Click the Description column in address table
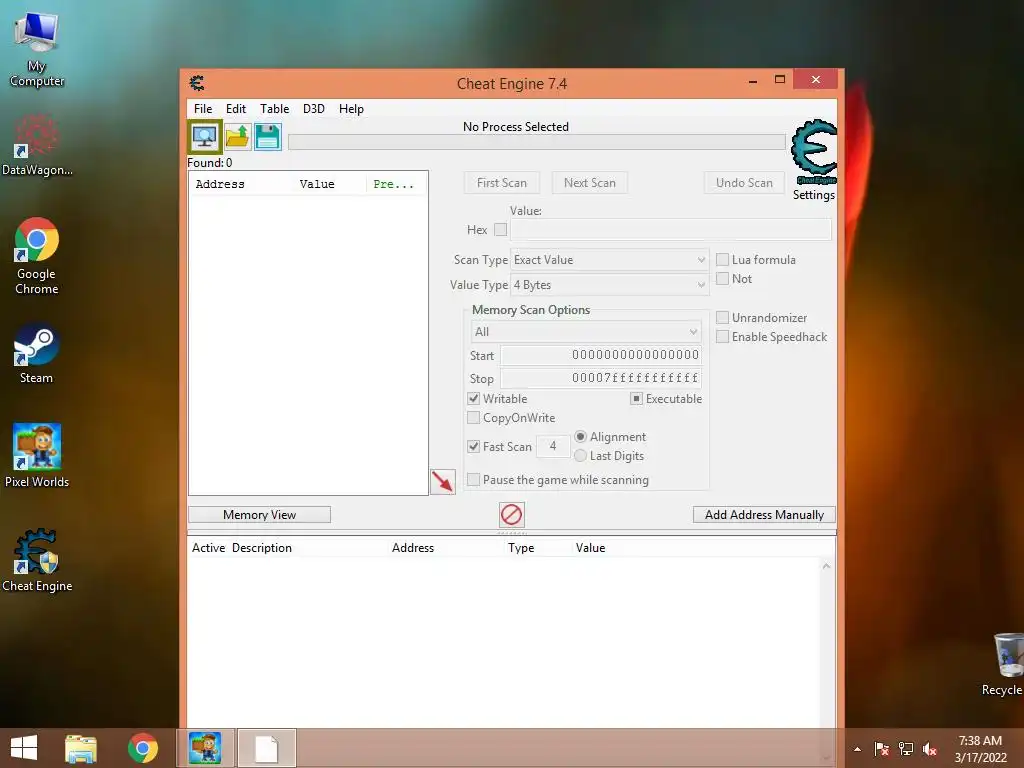 coord(262,548)
